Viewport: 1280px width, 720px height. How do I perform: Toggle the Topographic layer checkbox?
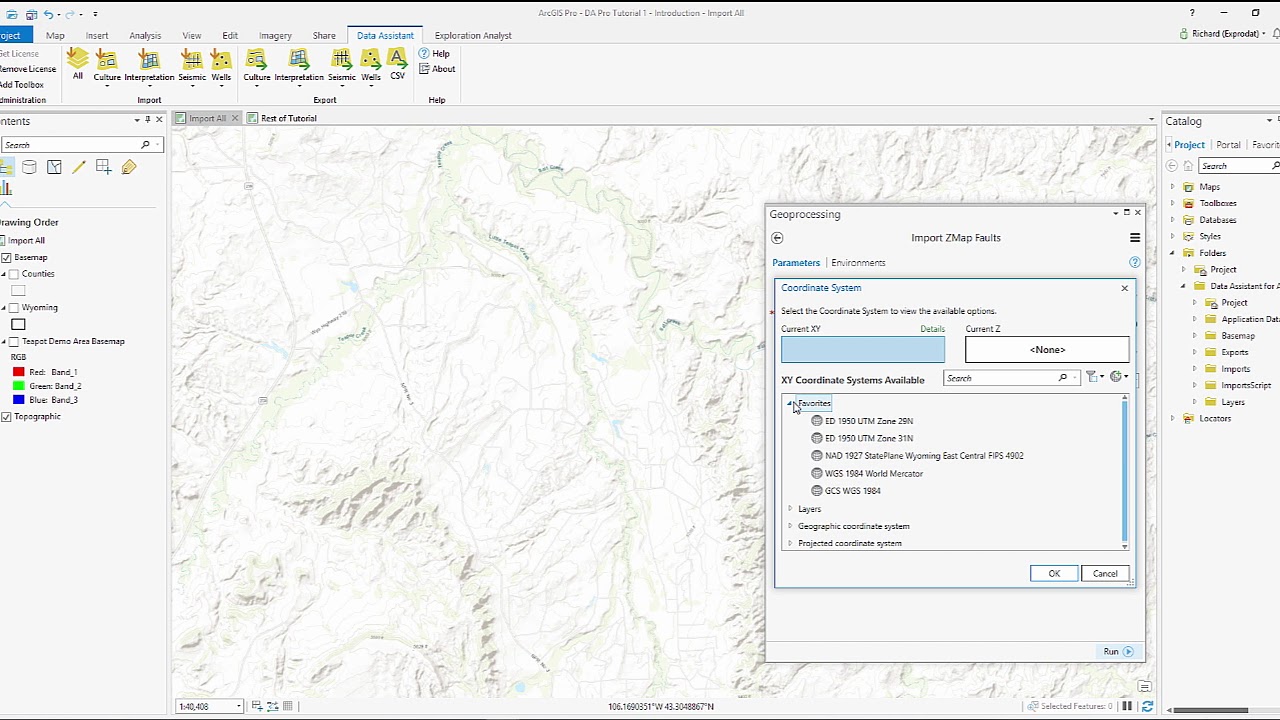point(6,416)
